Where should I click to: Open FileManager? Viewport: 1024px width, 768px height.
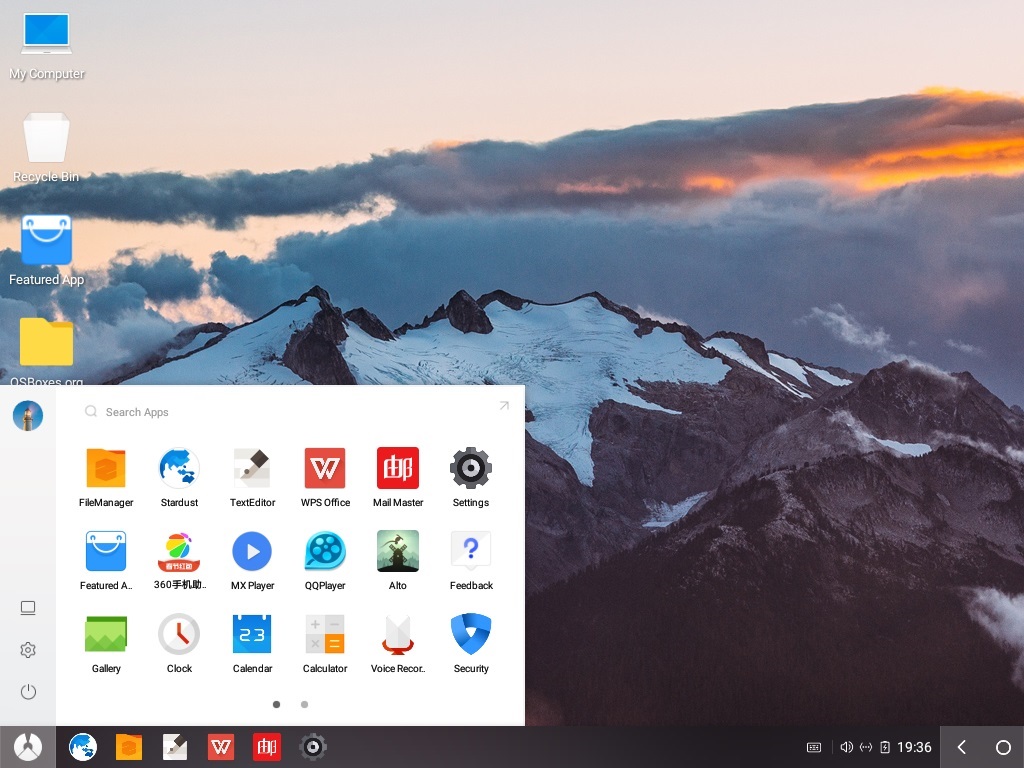[x=106, y=467]
